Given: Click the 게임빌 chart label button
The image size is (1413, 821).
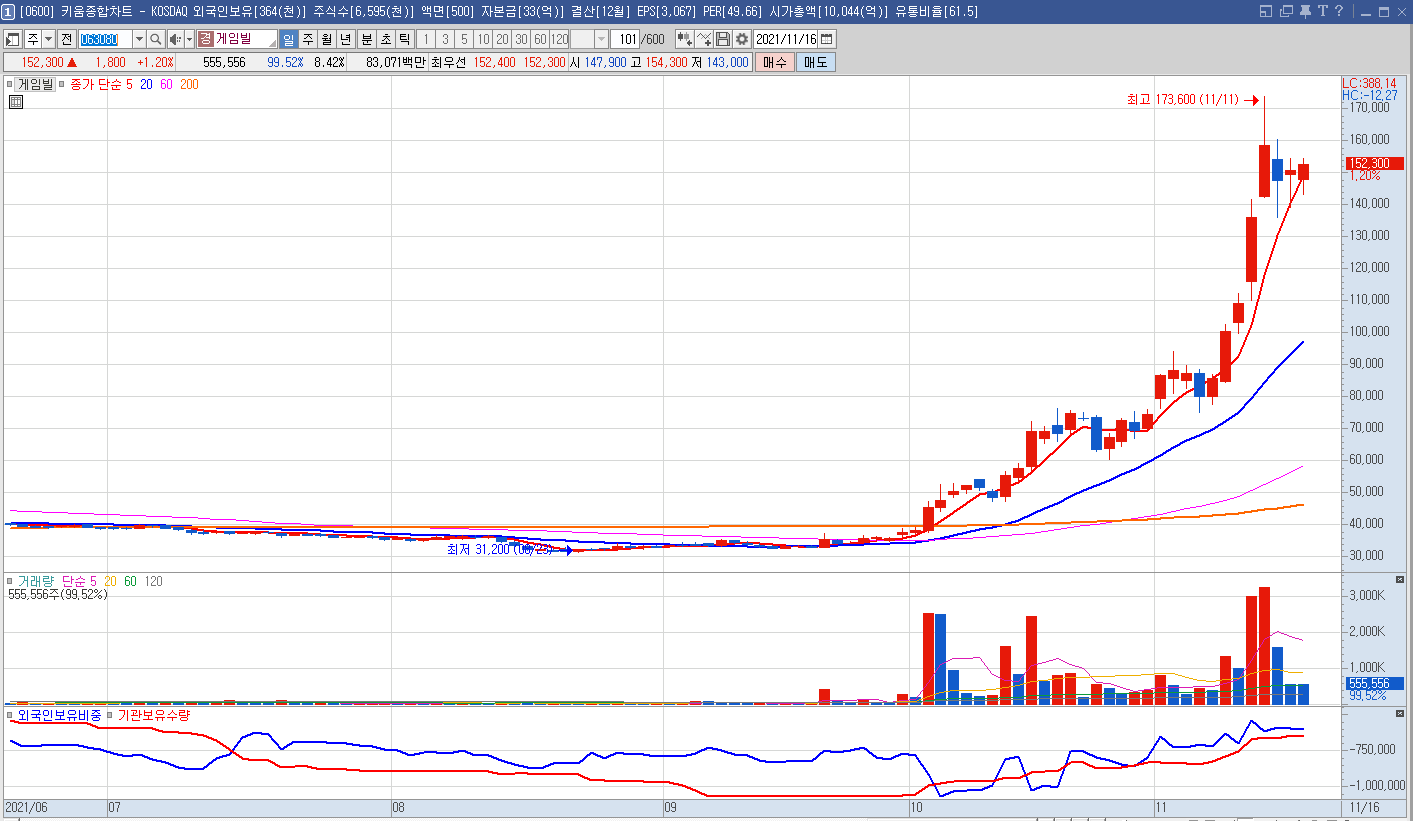Looking at the screenshot, I should 35,85.
